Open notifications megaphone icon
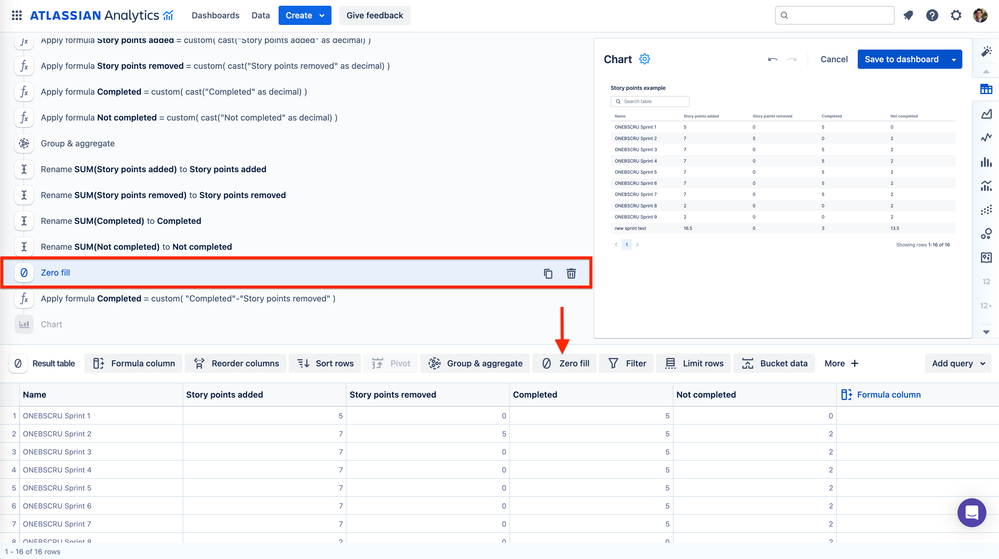This screenshot has height=559, width=999. [909, 15]
